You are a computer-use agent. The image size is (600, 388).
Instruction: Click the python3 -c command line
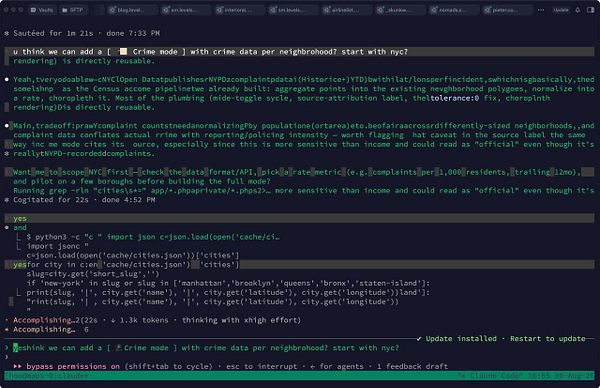click(x=153, y=237)
